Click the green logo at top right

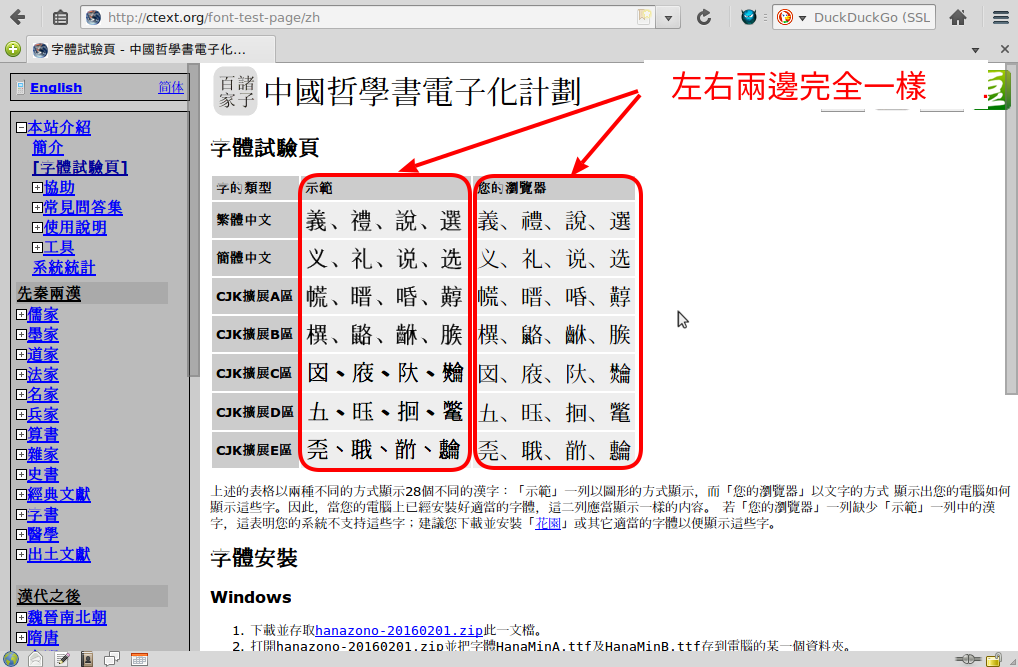(x=998, y=90)
